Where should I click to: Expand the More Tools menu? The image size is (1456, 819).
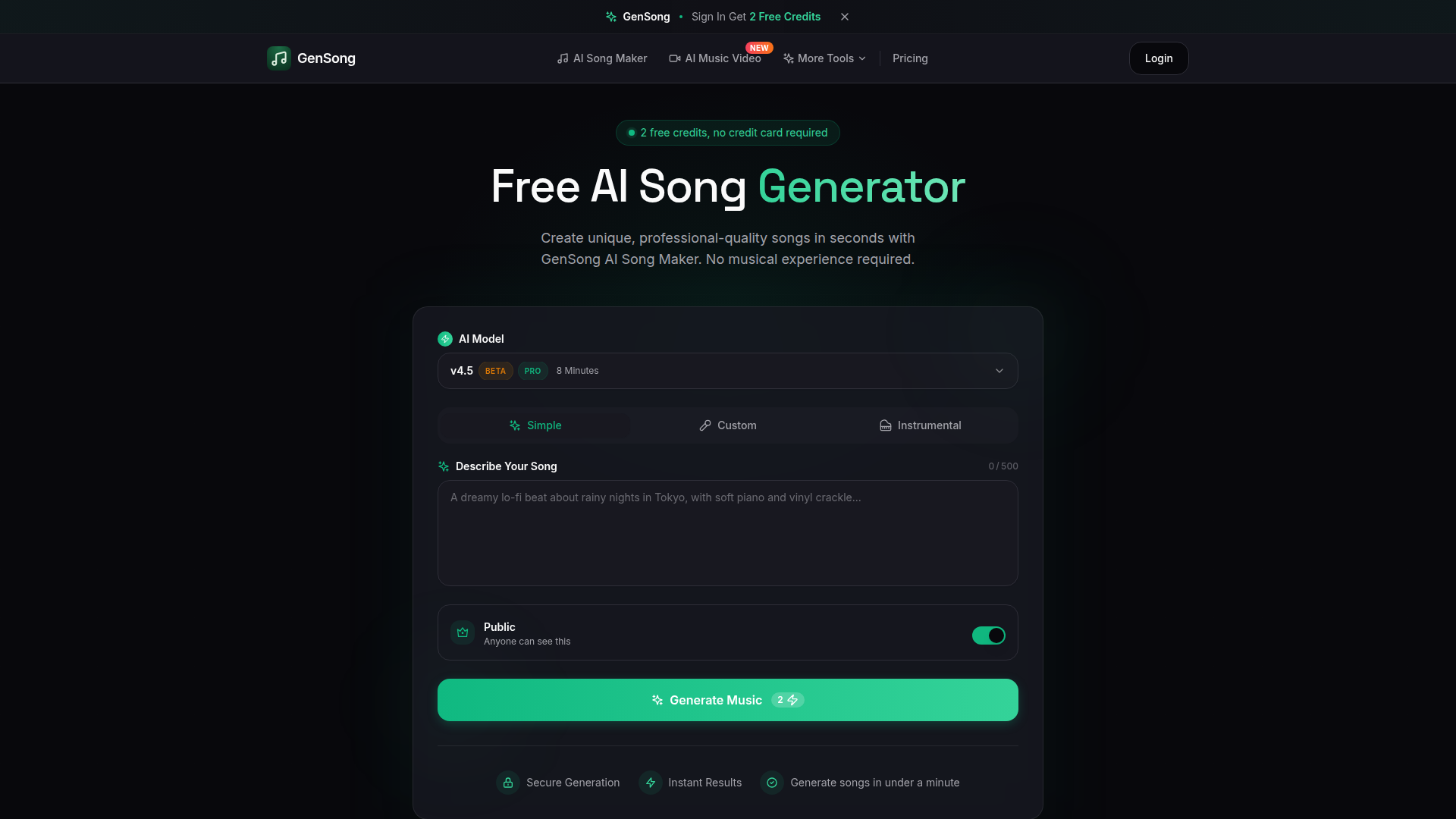tap(824, 58)
